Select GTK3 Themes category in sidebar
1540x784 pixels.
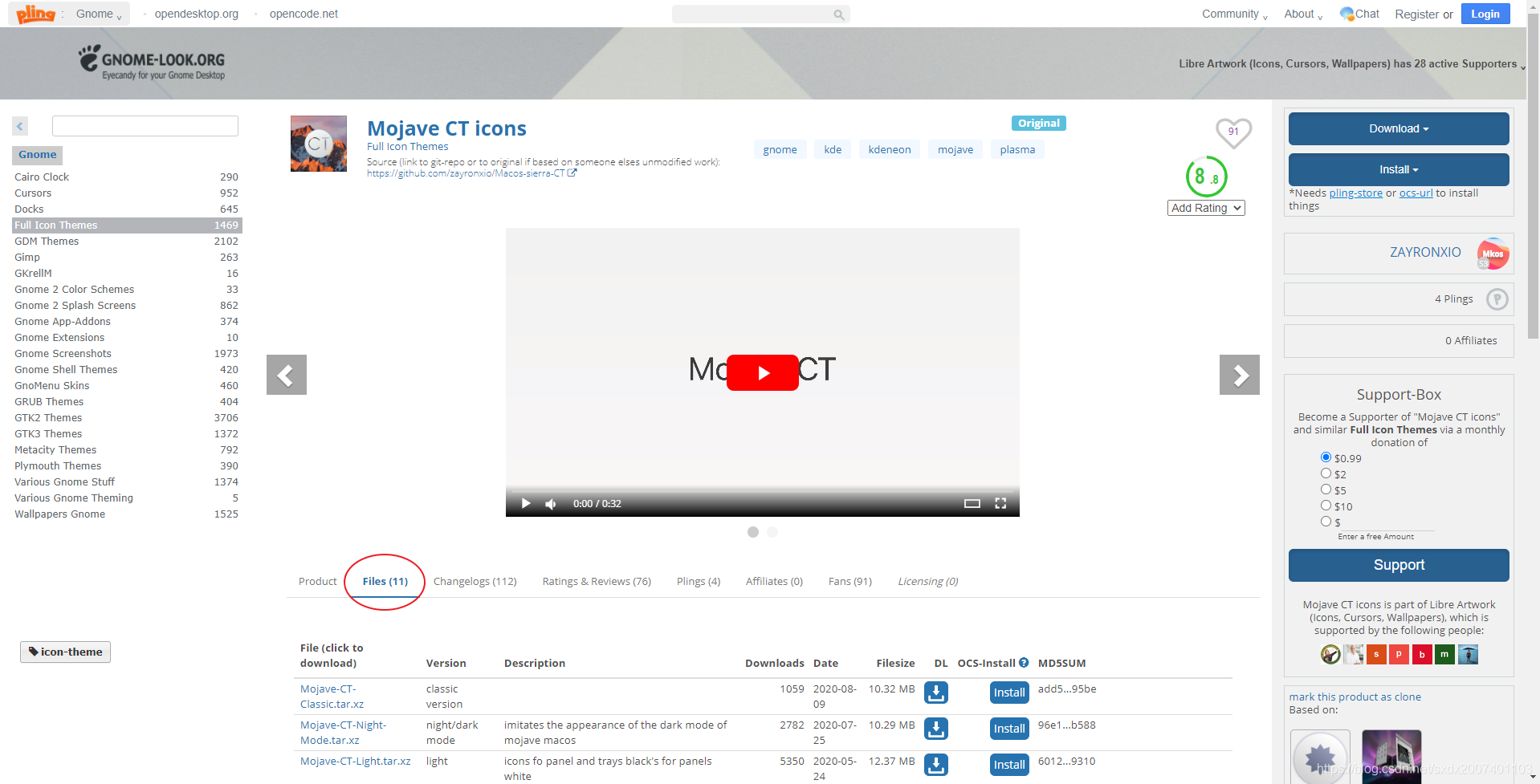point(126,434)
